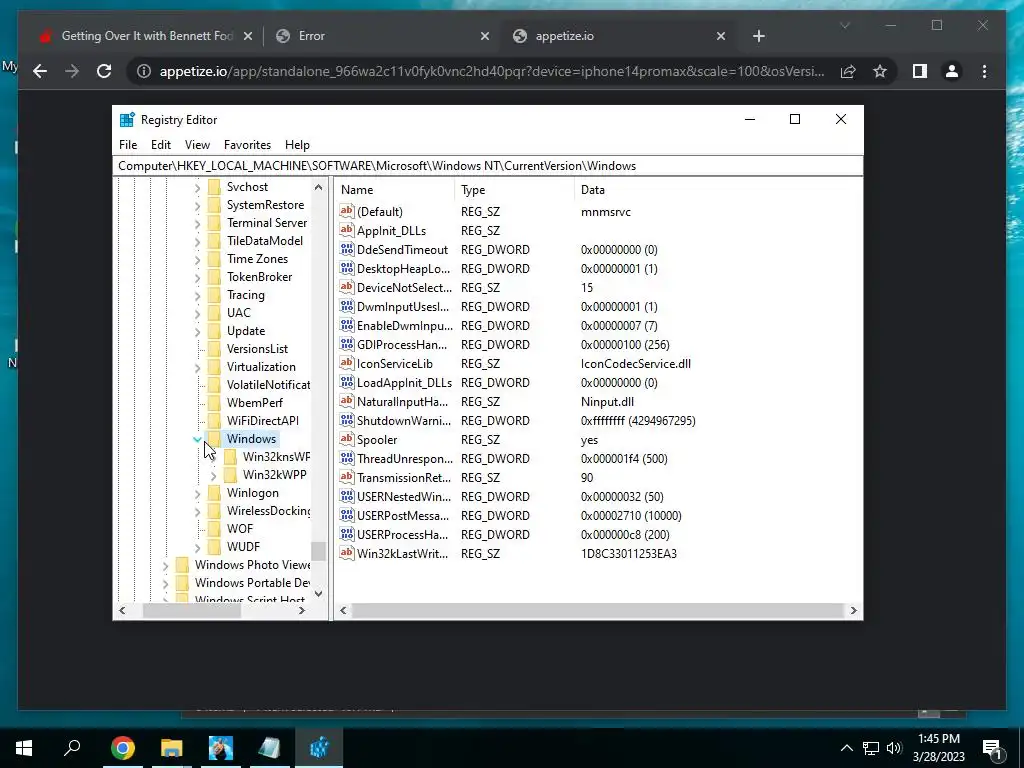
Task: Bookmark this page with star icon
Action: pyautogui.click(x=880, y=71)
